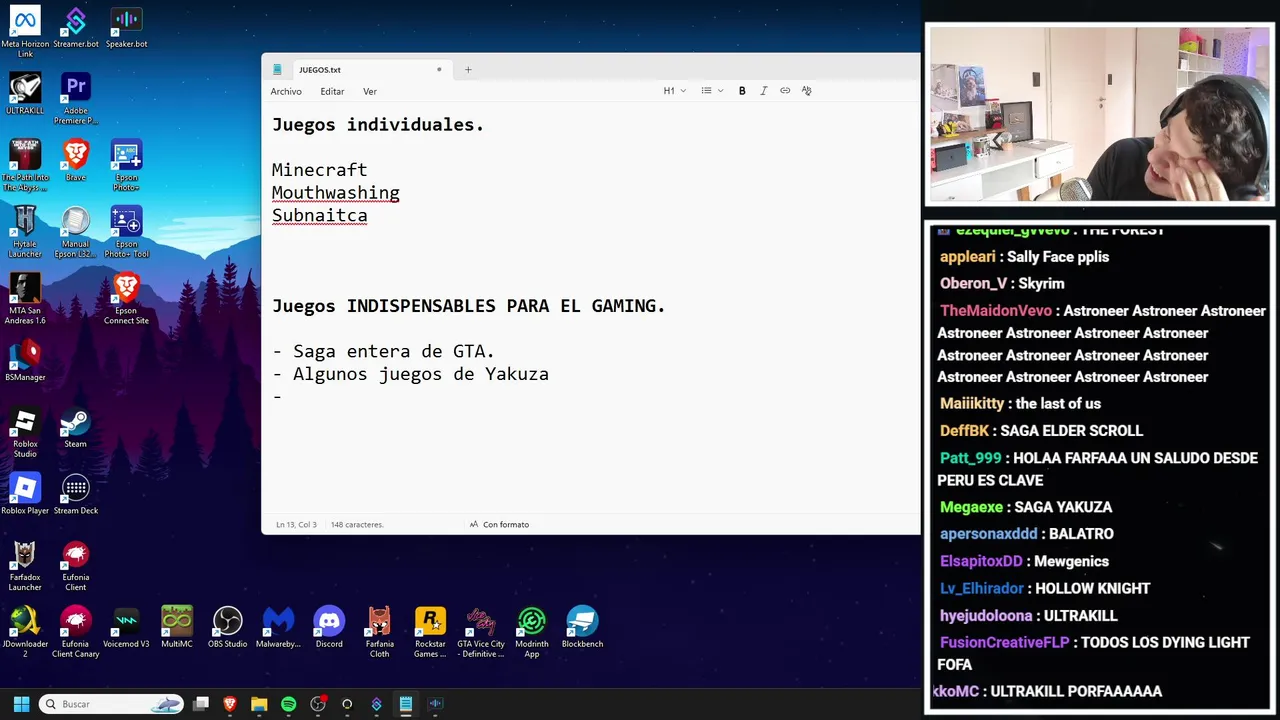Viewport: 1280px width, 720px height.
Task: Toggle italic formatting in Notepad toolbar
Action: click(x=764, y=91)
